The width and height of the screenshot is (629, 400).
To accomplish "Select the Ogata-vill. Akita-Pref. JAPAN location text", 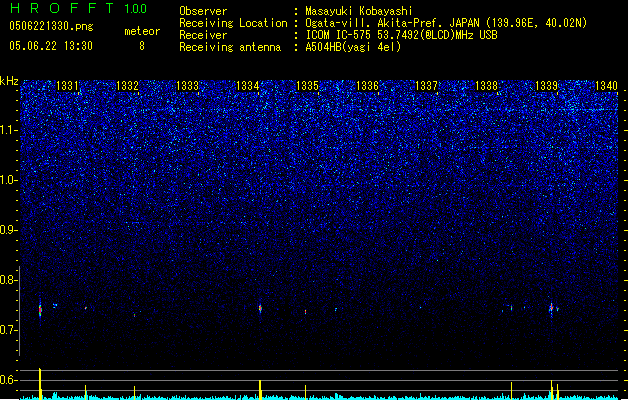I will point(446,23).
